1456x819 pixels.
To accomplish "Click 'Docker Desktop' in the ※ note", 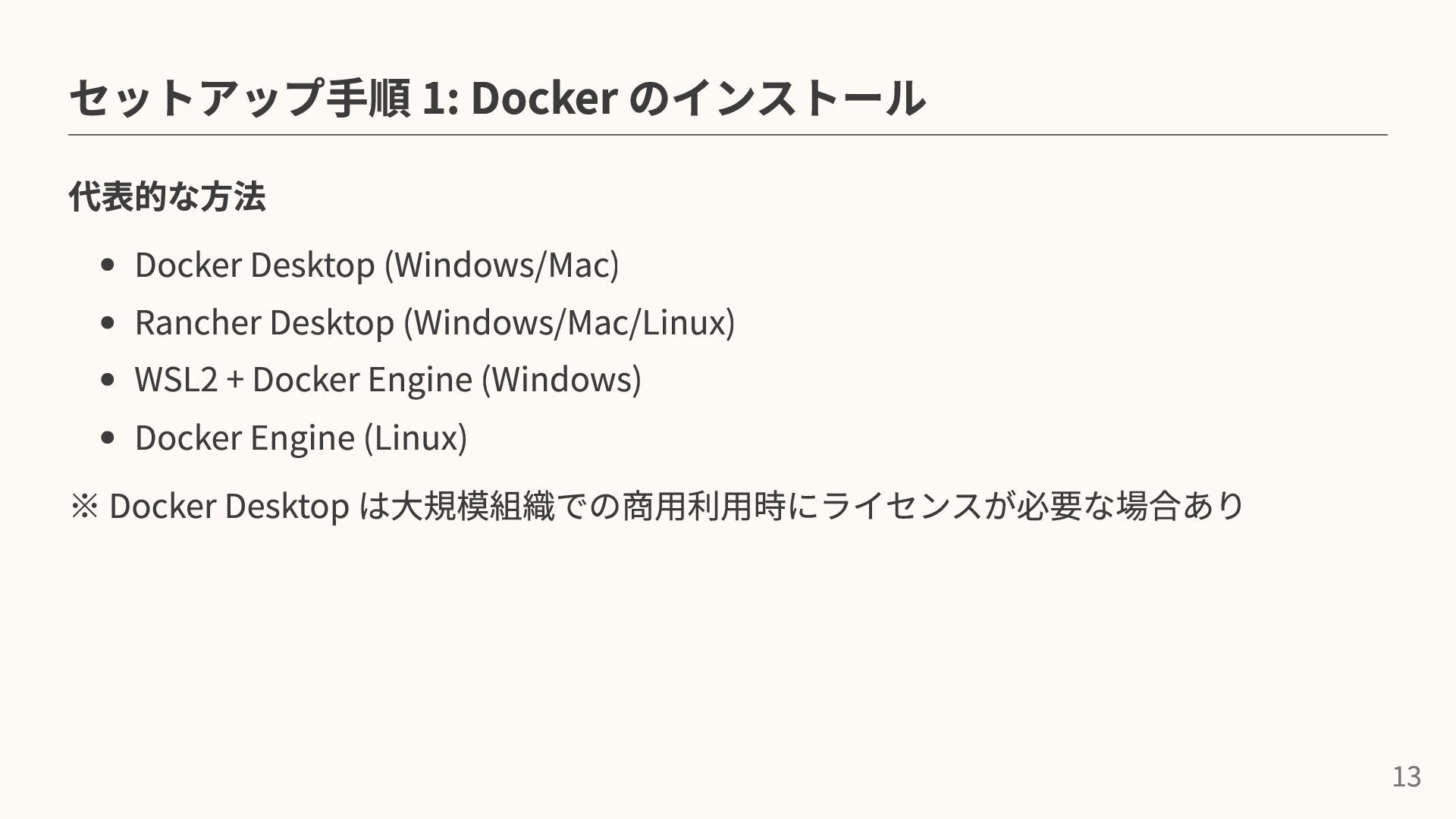I will tap(229, 506).
